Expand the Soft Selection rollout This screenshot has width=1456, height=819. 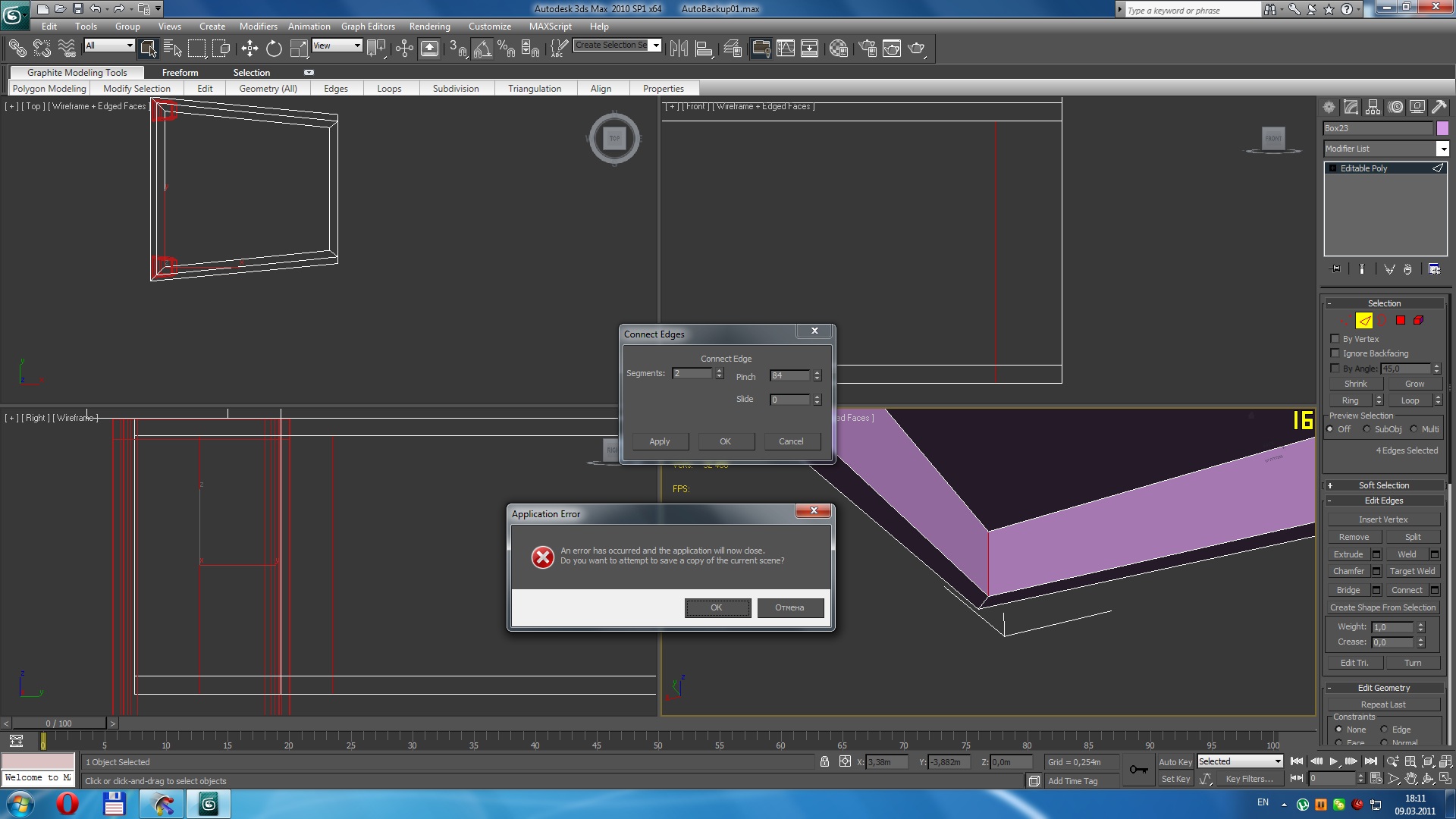[x=1383, y=485]
